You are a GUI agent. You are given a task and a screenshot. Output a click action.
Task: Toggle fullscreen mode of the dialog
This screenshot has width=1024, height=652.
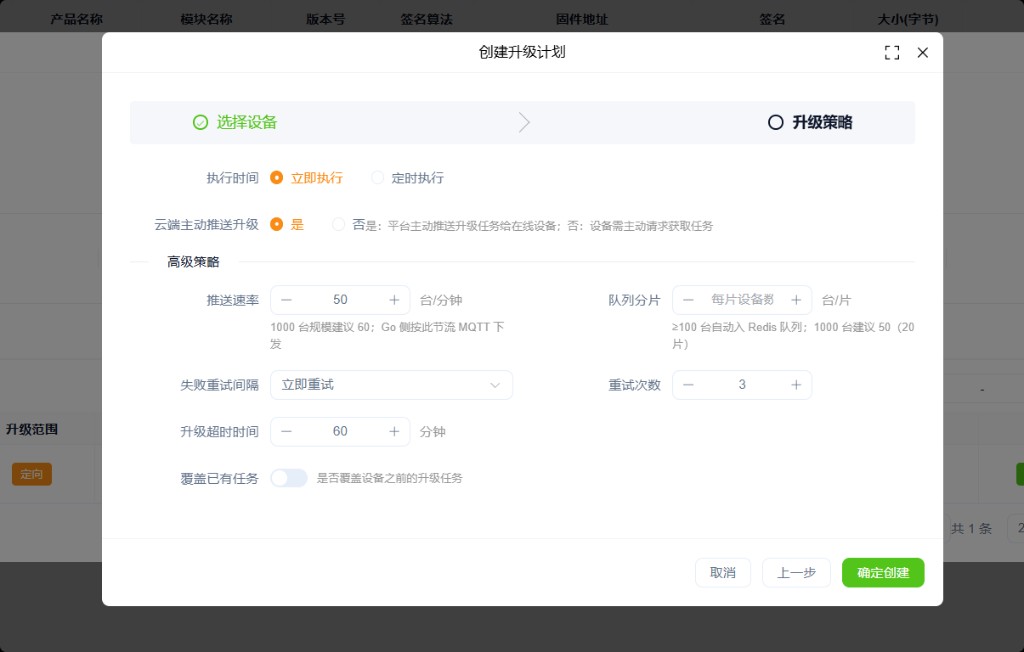[891, 53]
